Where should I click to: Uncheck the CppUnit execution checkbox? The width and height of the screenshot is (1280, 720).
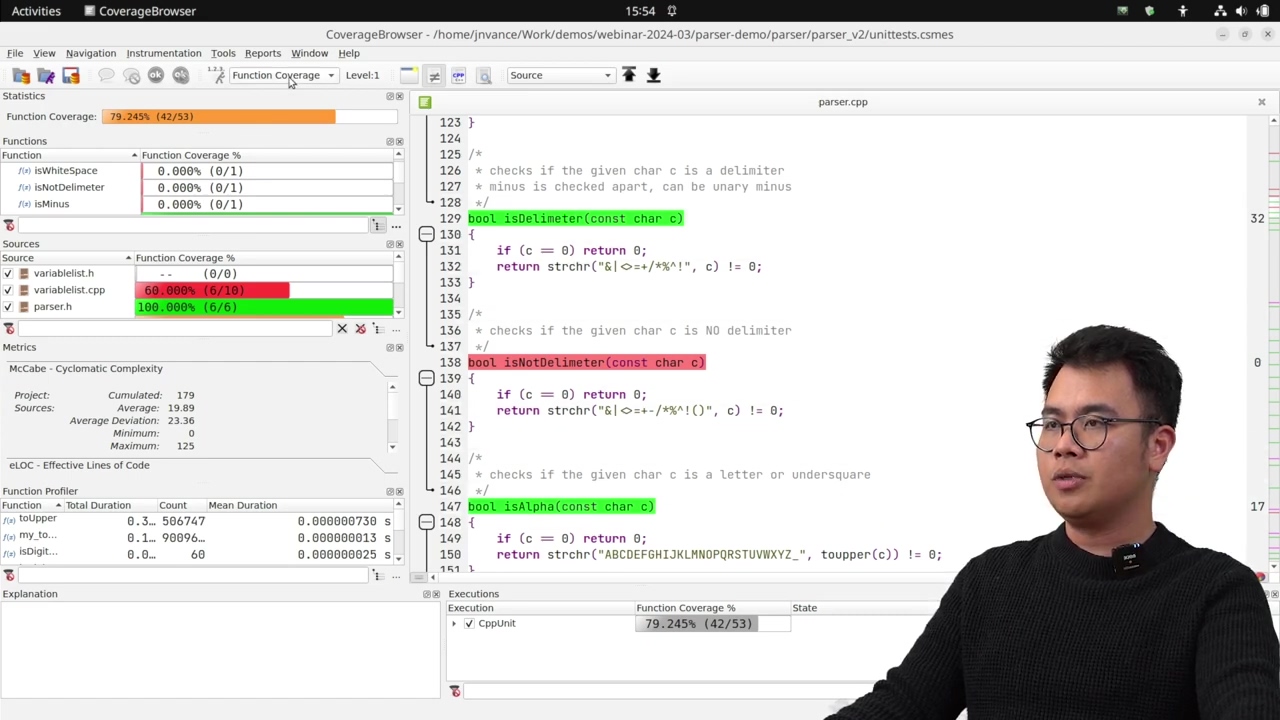(468, 623)
